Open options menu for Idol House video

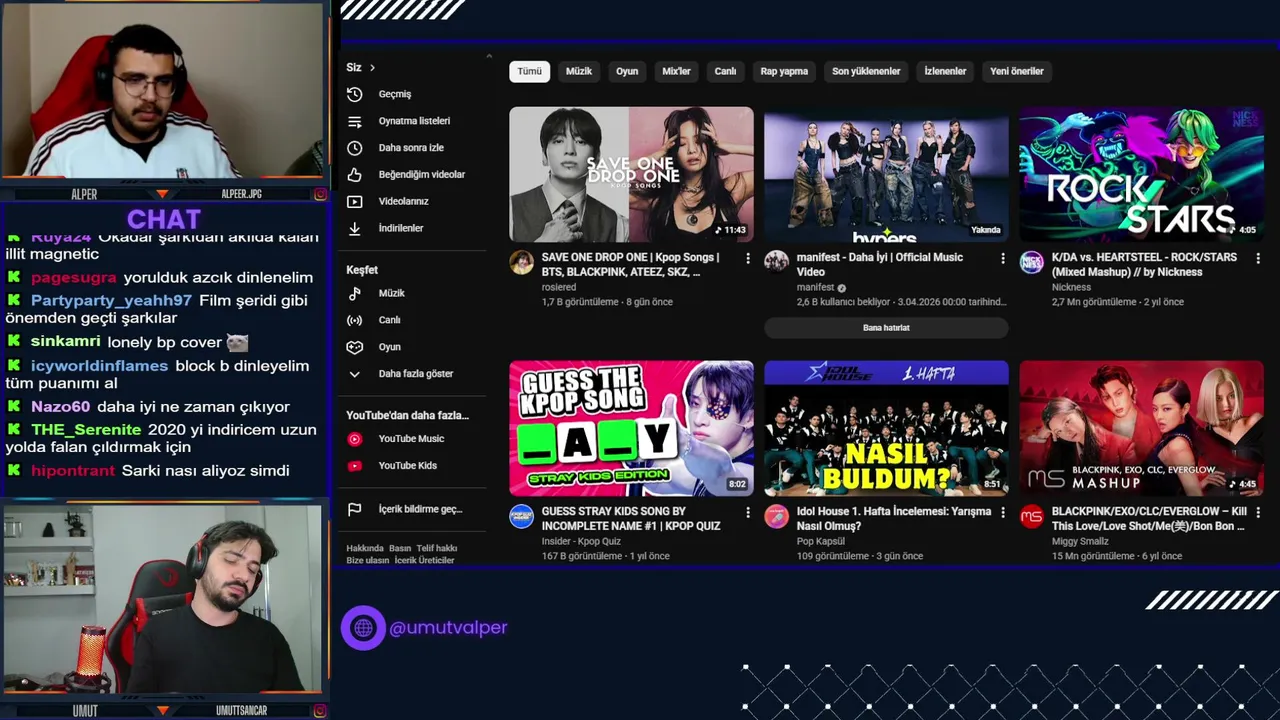click(1002, 512)
